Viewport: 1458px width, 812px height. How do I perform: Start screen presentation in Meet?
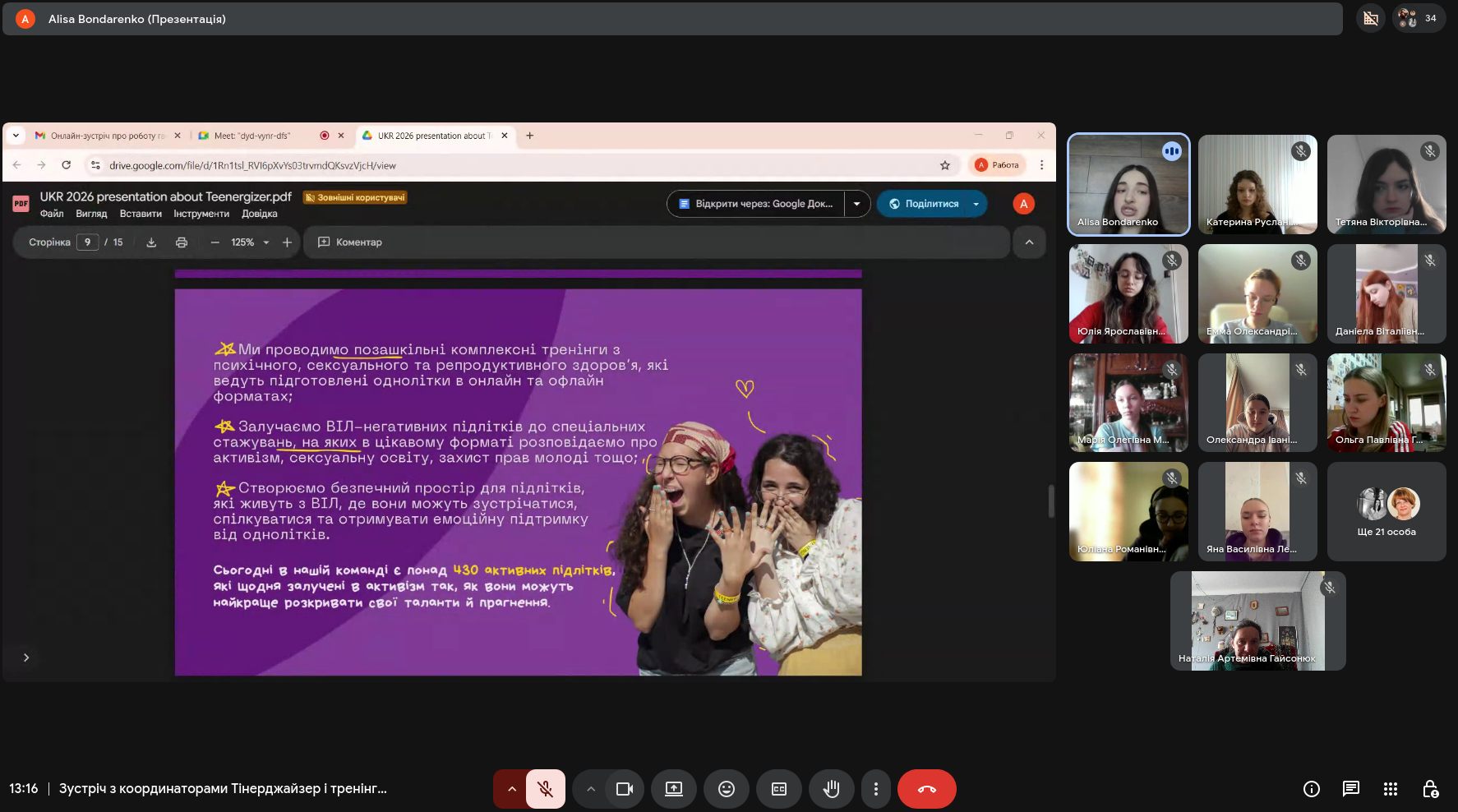[674, 789]
